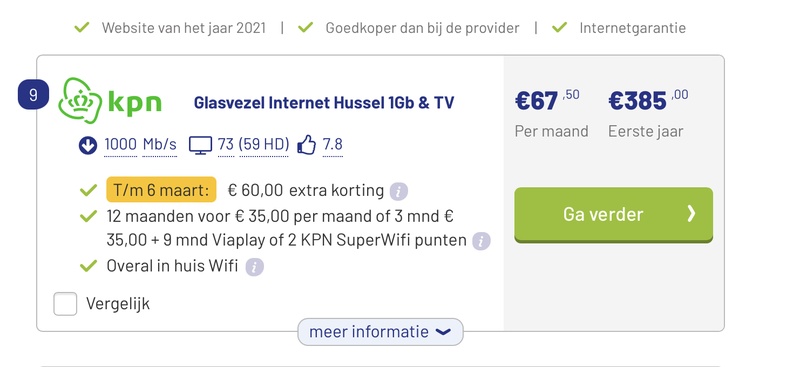Open info icon beside Overal in huis Wifi
800x367 pixels.
click(x=255, y=267)
